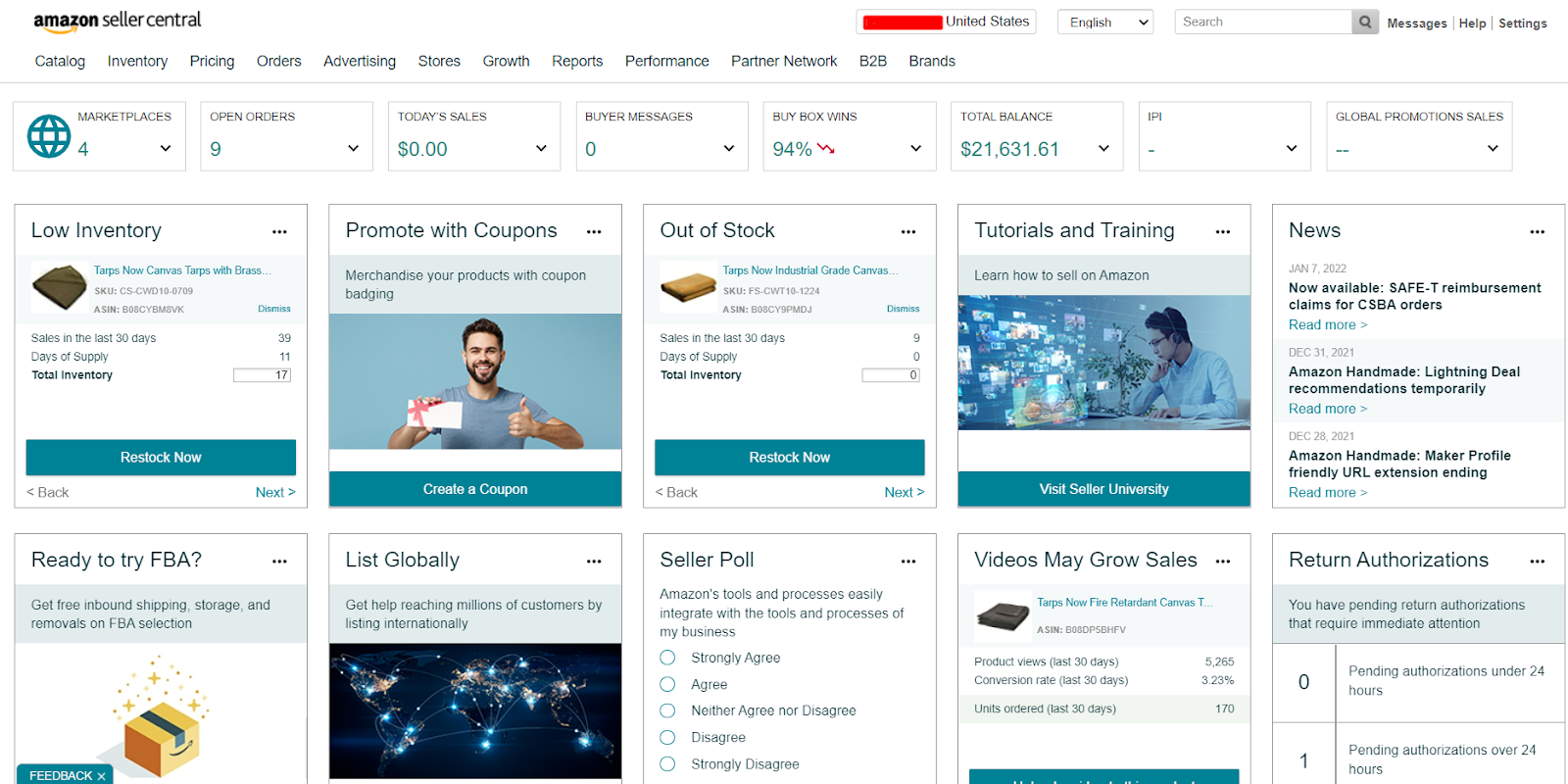Click Visit Seller University button
Viewport: 1568px width, 784px height.
tap(1104, 489)
